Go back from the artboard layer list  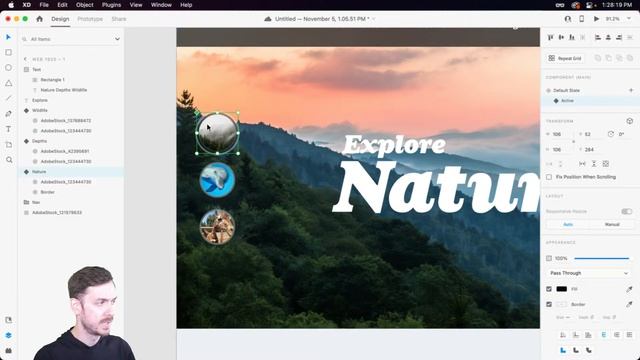click(25, 59)
